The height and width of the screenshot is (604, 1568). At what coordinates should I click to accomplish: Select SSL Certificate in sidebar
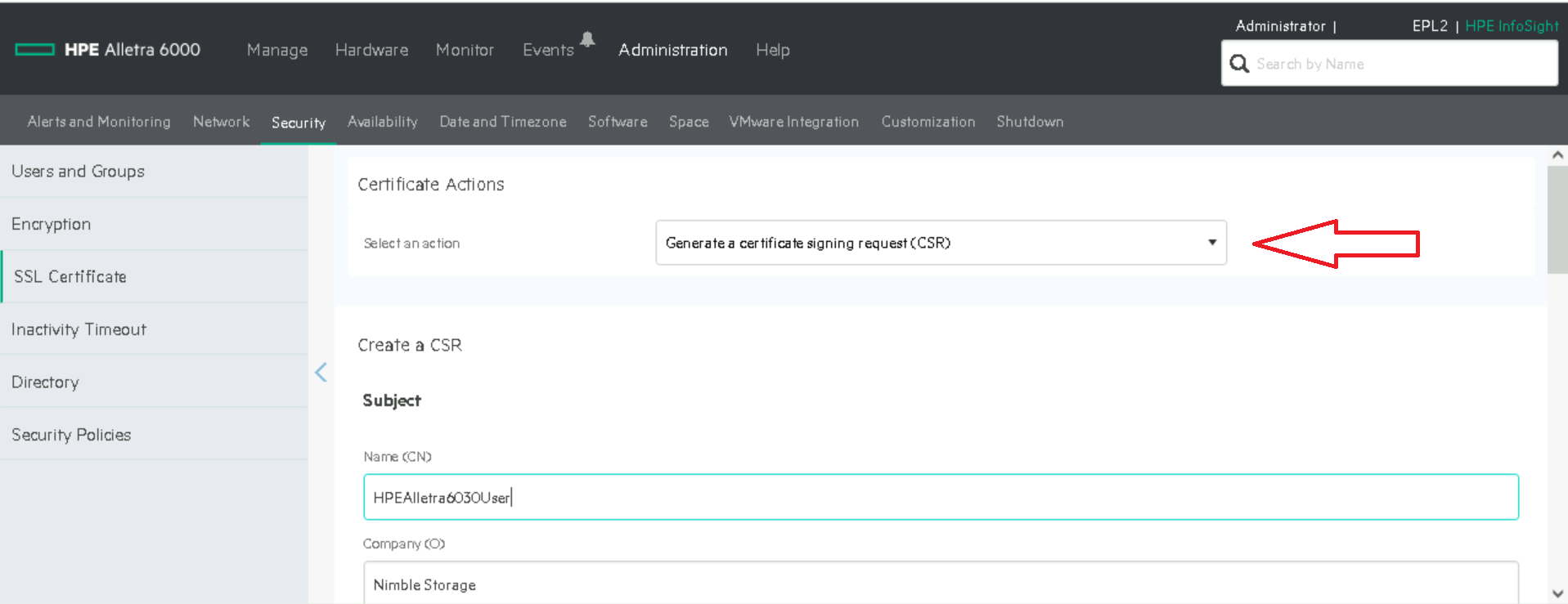pos(154,276)
